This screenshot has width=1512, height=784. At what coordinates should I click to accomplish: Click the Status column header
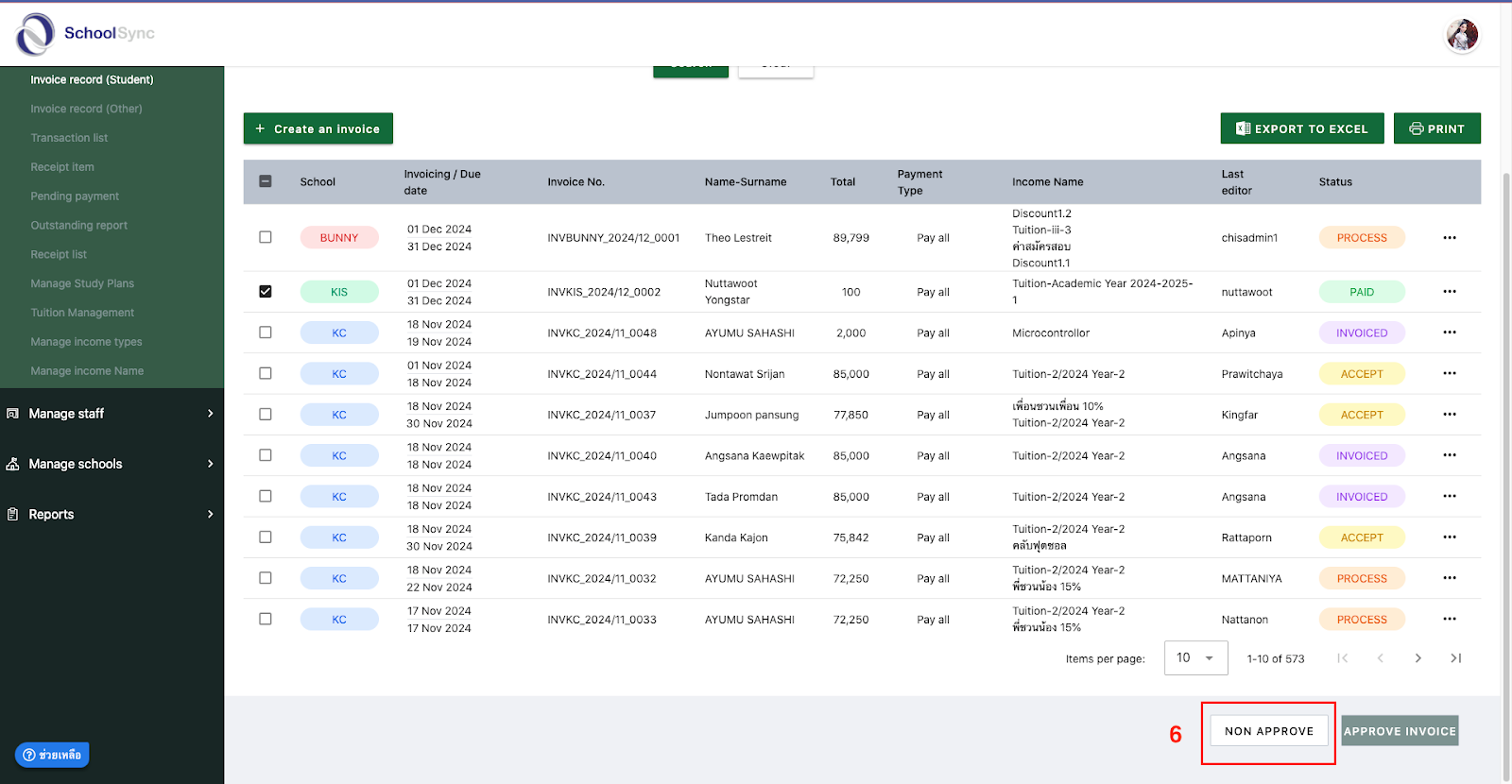point(1335,182)
